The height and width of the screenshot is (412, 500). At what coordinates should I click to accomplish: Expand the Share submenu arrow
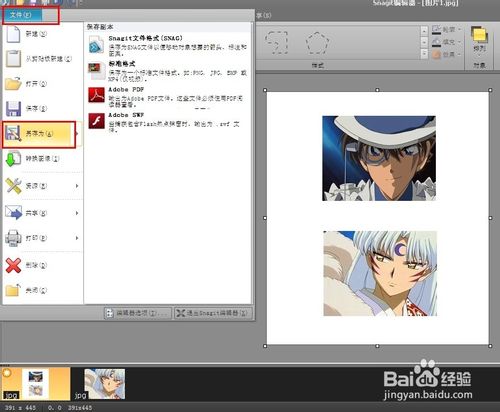pyautogui.click(x=77, y=213)
